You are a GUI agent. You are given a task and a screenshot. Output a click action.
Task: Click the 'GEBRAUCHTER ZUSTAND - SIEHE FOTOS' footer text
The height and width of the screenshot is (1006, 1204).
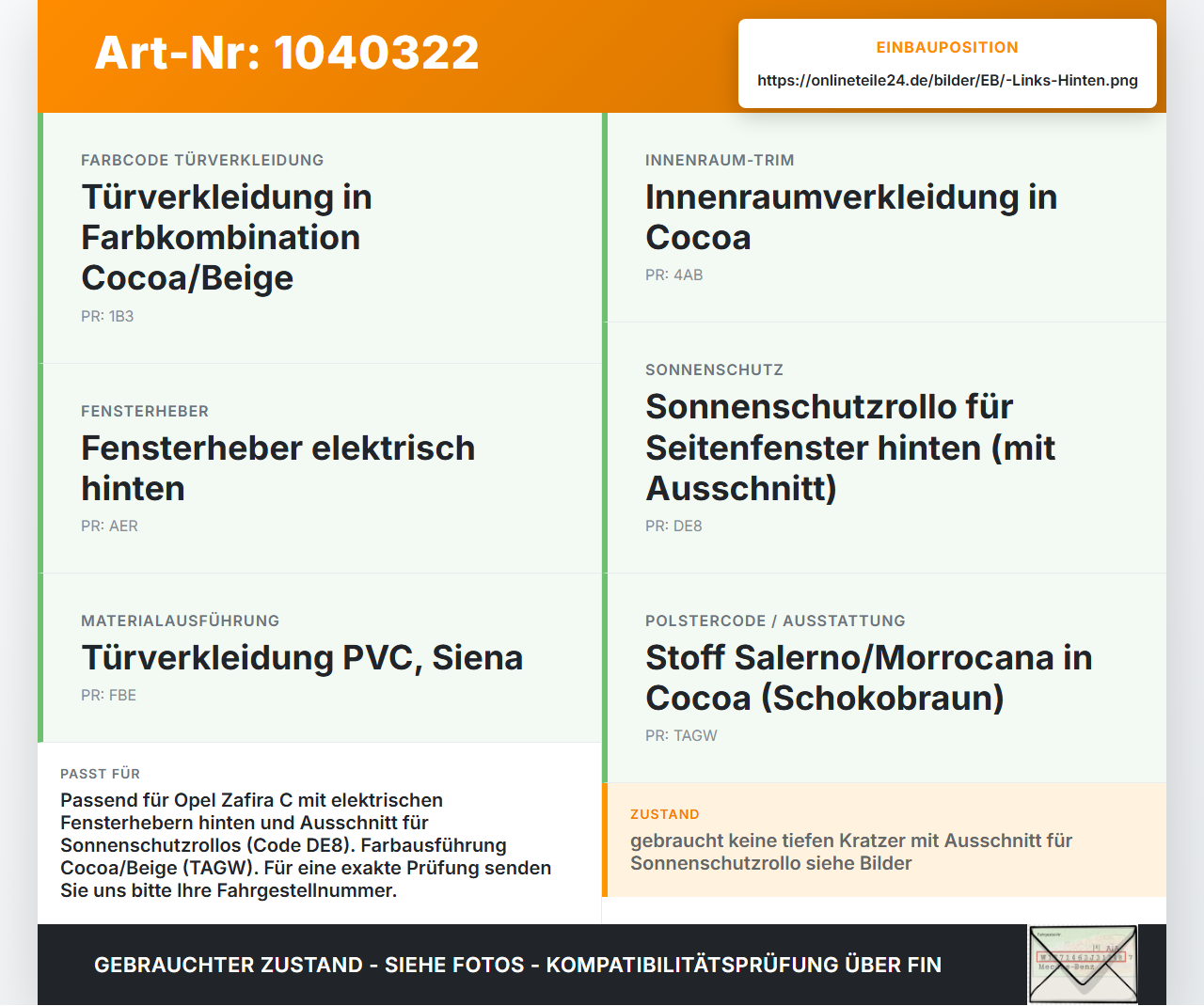[x=517, y=965]
